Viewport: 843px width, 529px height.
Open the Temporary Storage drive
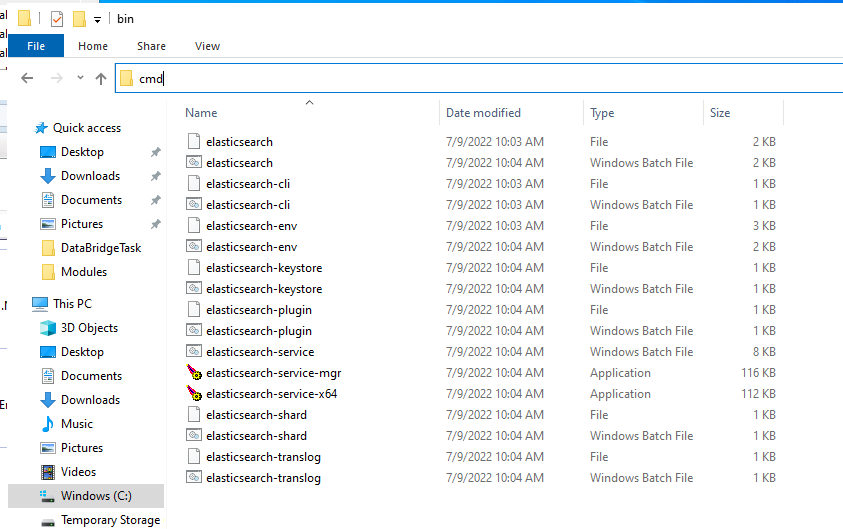click(110, 520)
